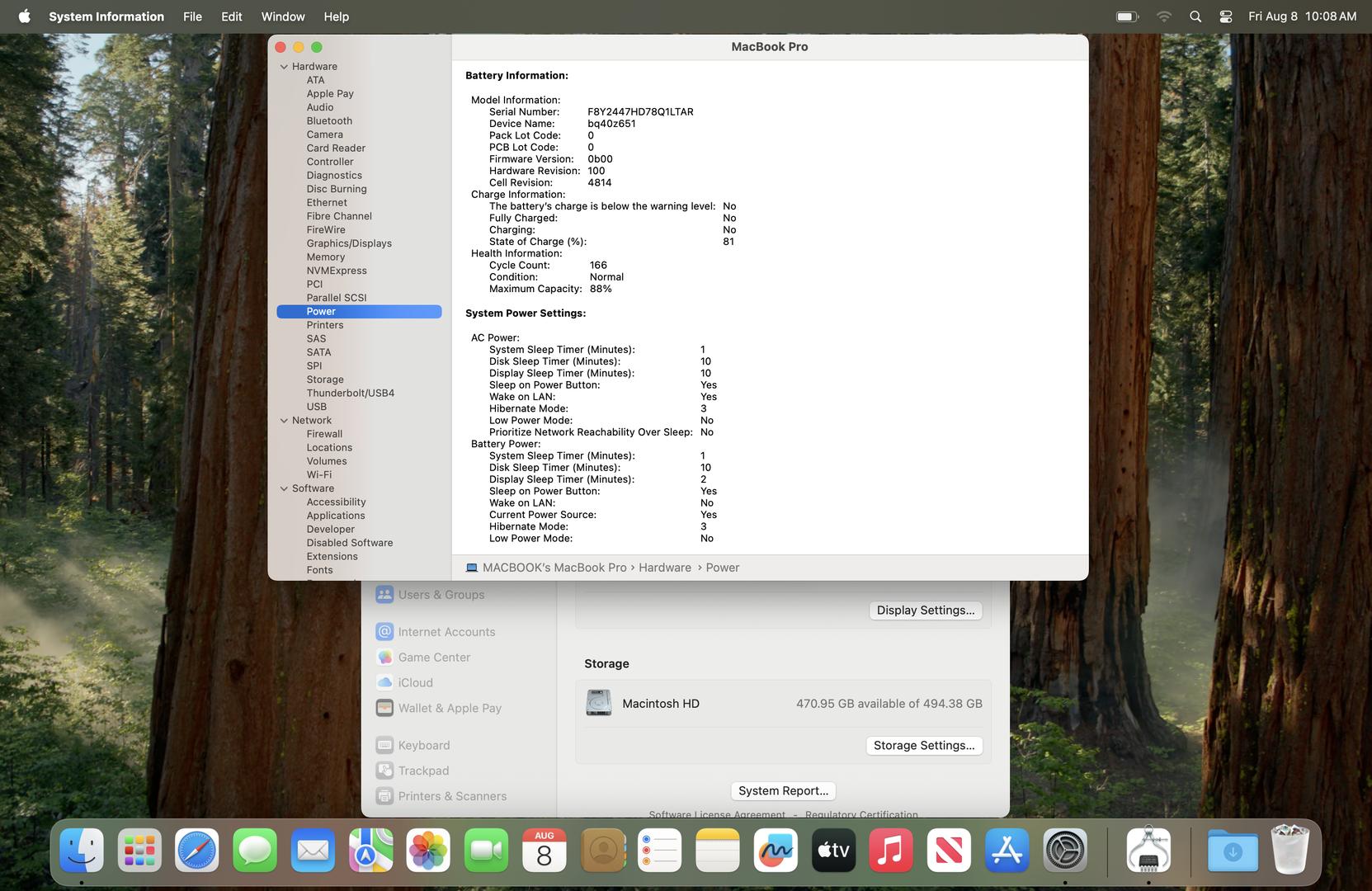Click the System Report button
The image size is (1372, 891).
(783, 791)
